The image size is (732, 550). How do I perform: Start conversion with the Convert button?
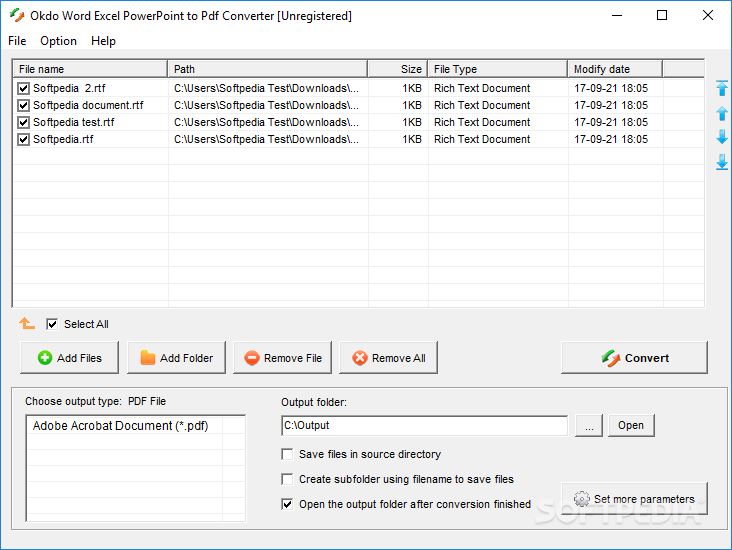tap(634, 358)
